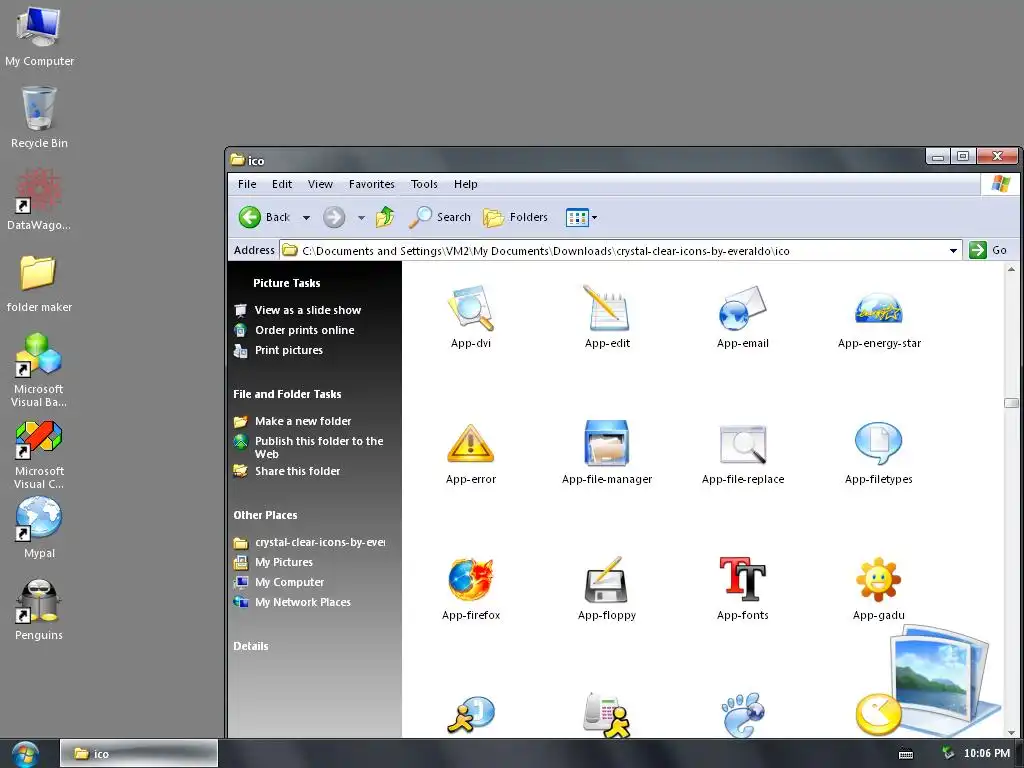Open the Start menu orb
Viewport: 1024px width, 768px height.
point(25,754)
